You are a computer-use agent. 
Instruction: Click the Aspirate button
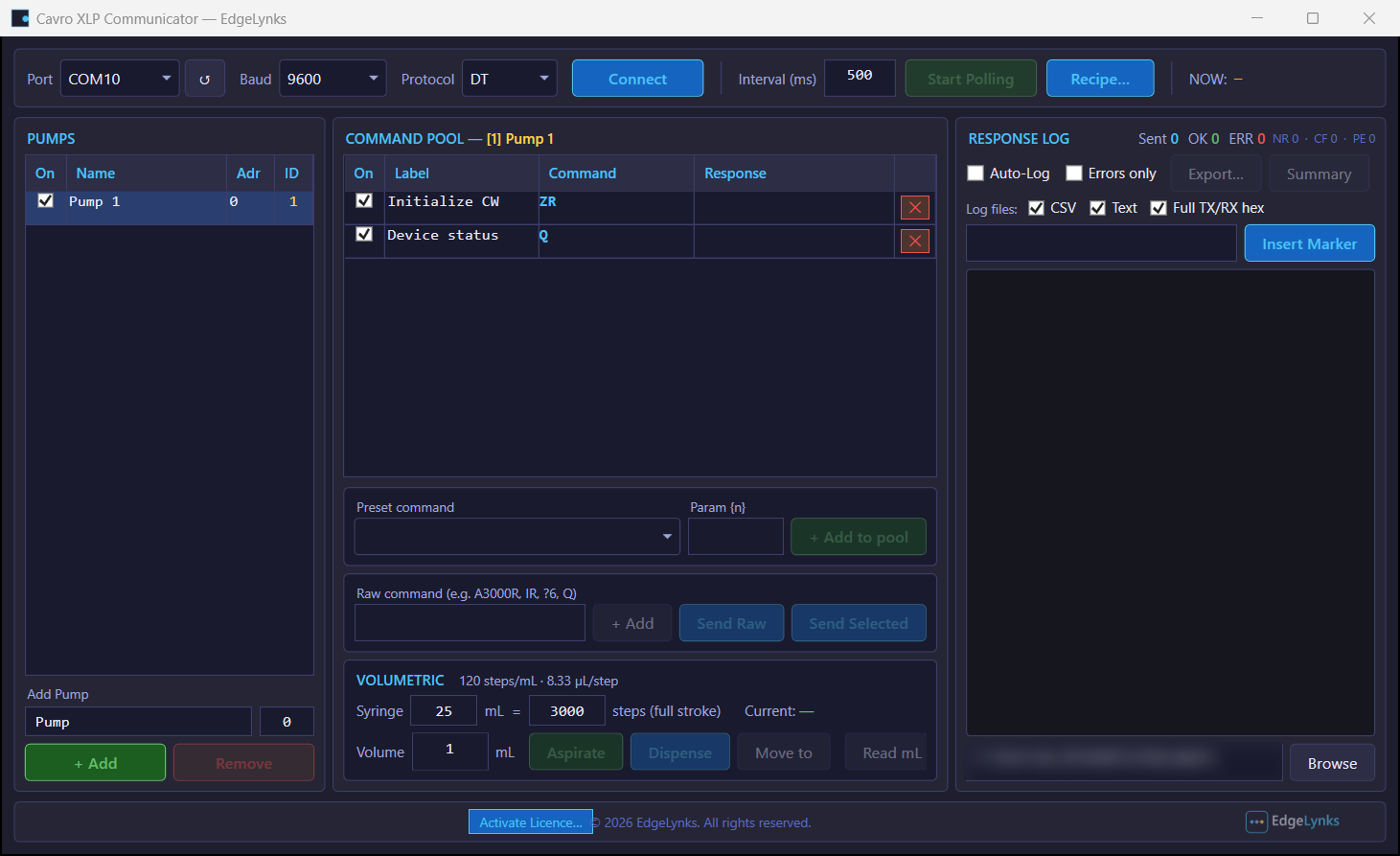pos(576,752)
